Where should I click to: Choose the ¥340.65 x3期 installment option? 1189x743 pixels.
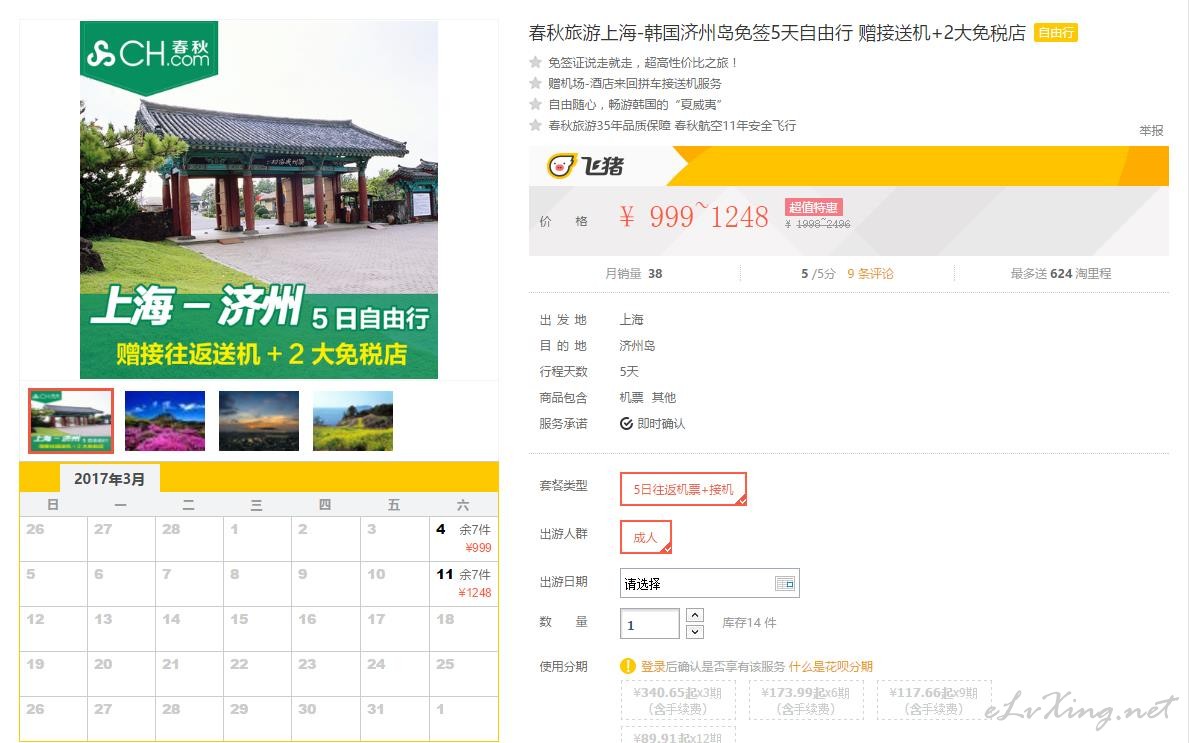click(678, 700)
